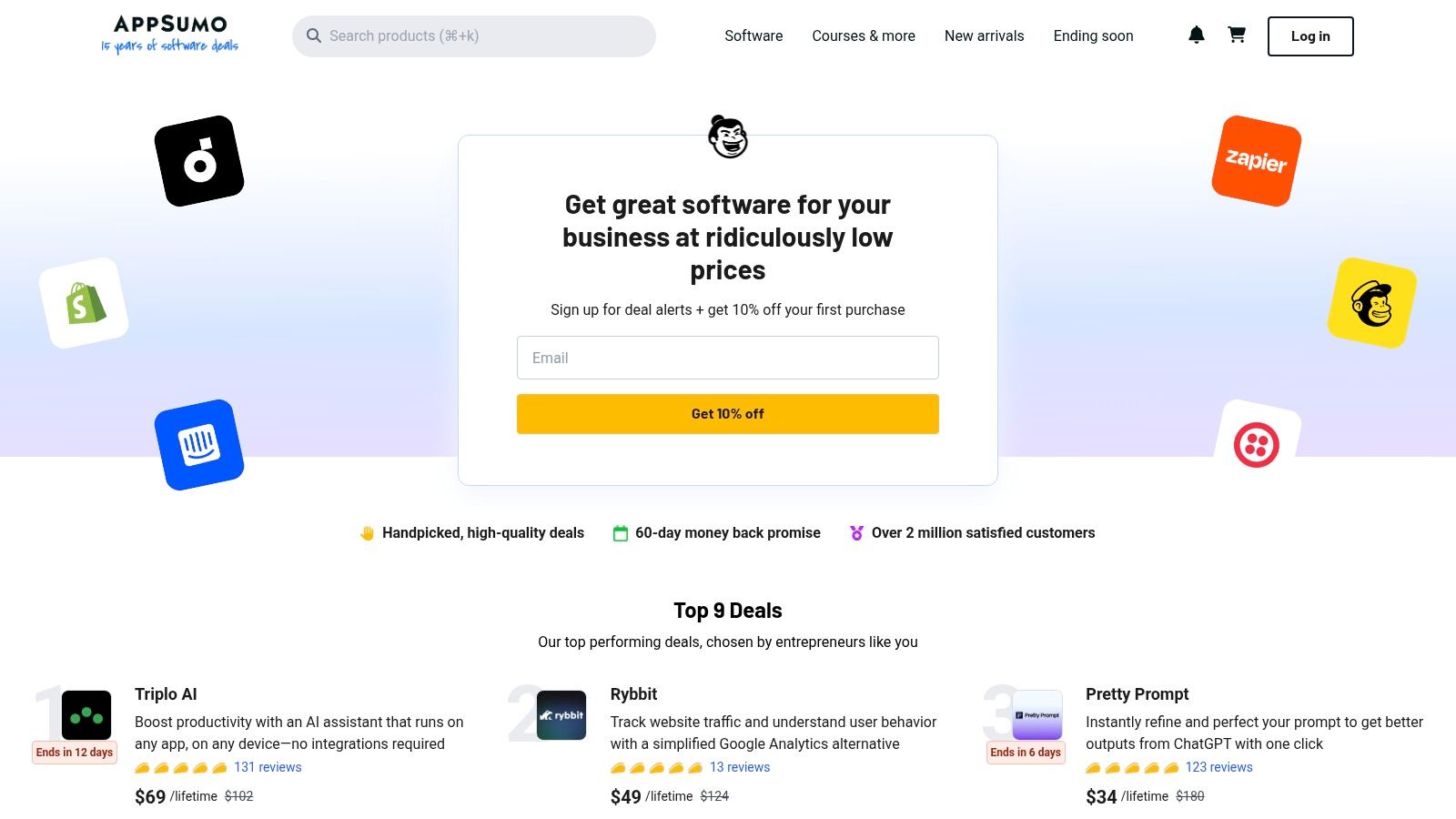
Task: Select the Shopify bag icon
Action: coord(83,301)
